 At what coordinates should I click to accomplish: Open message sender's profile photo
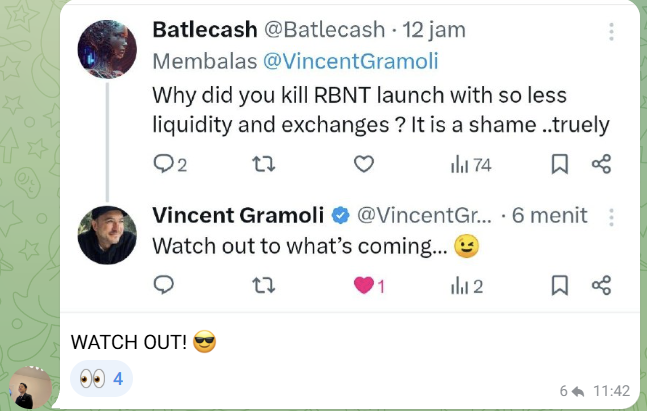point(30,387)
